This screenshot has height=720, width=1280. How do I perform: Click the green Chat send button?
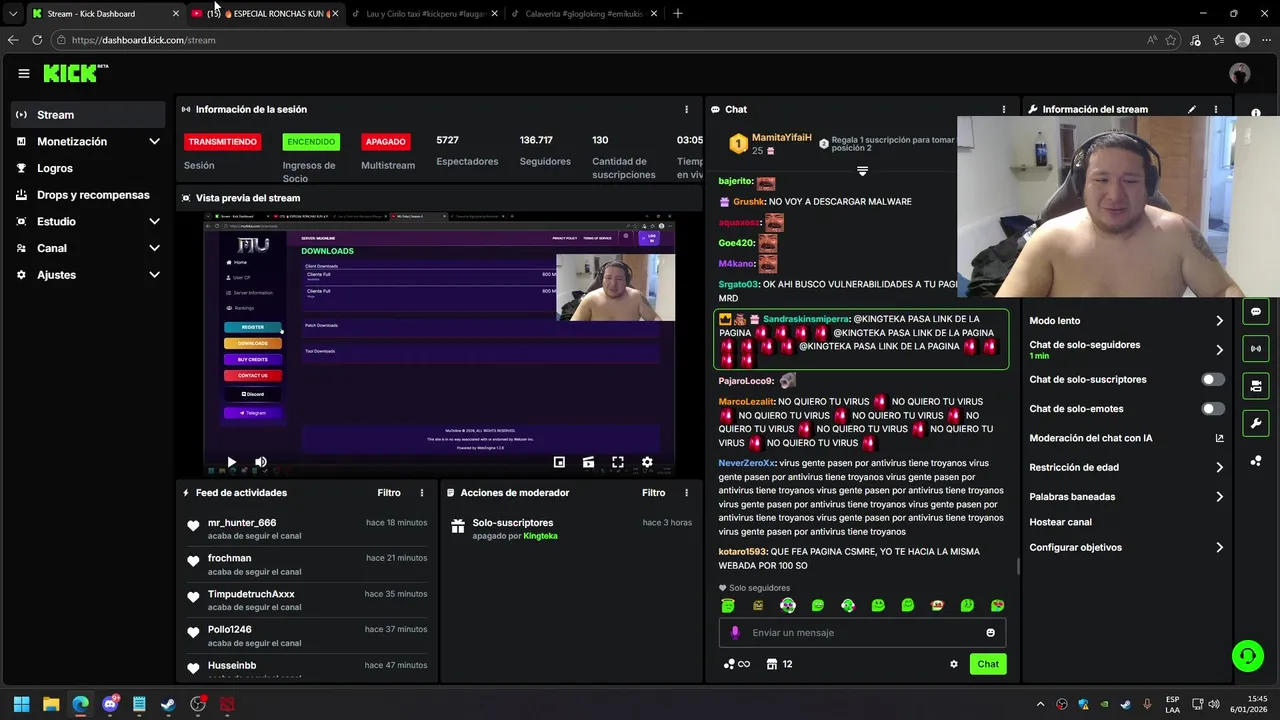click(988, 664)
